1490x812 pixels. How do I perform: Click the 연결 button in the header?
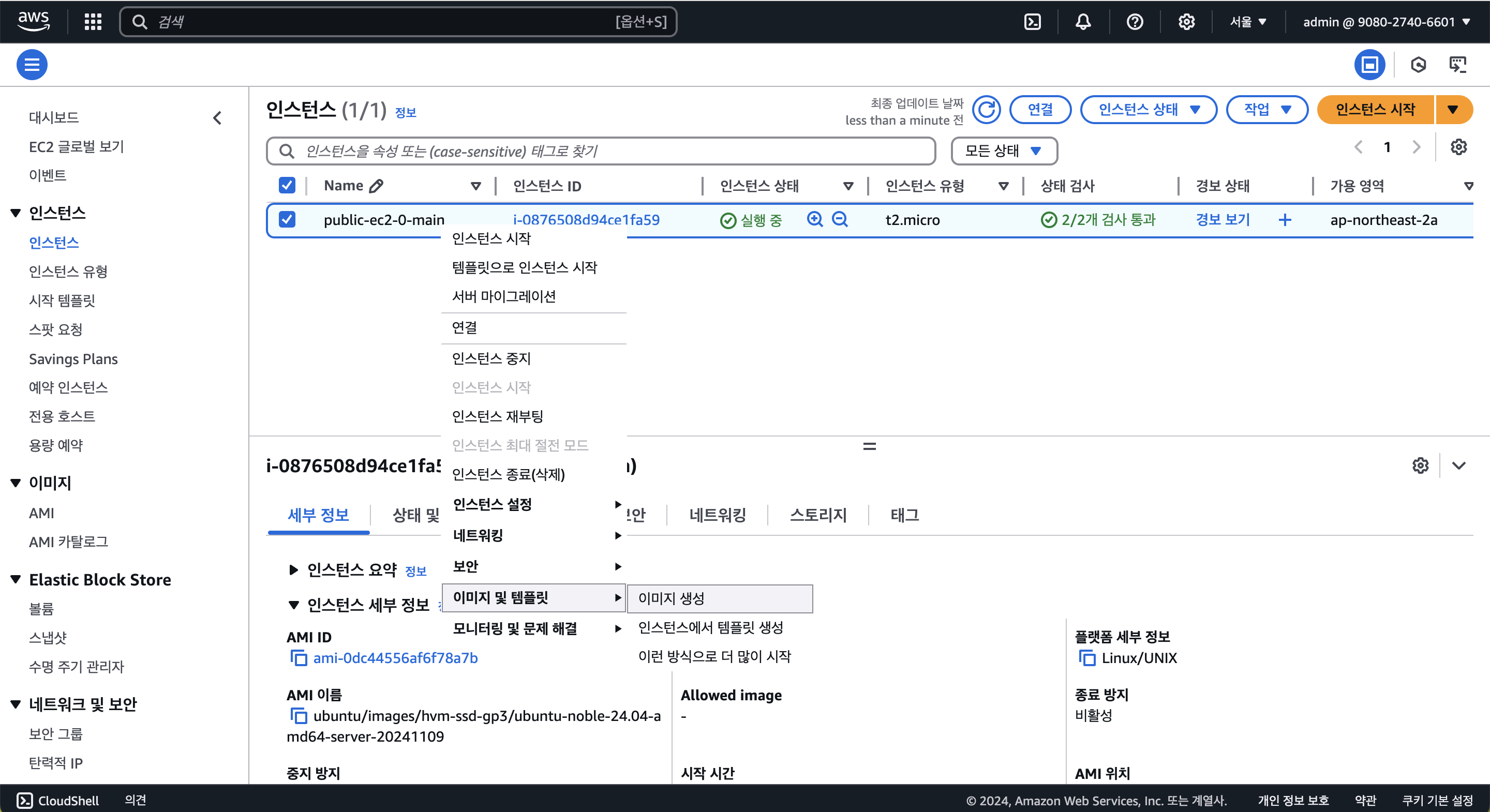[x=1039, y=109]
